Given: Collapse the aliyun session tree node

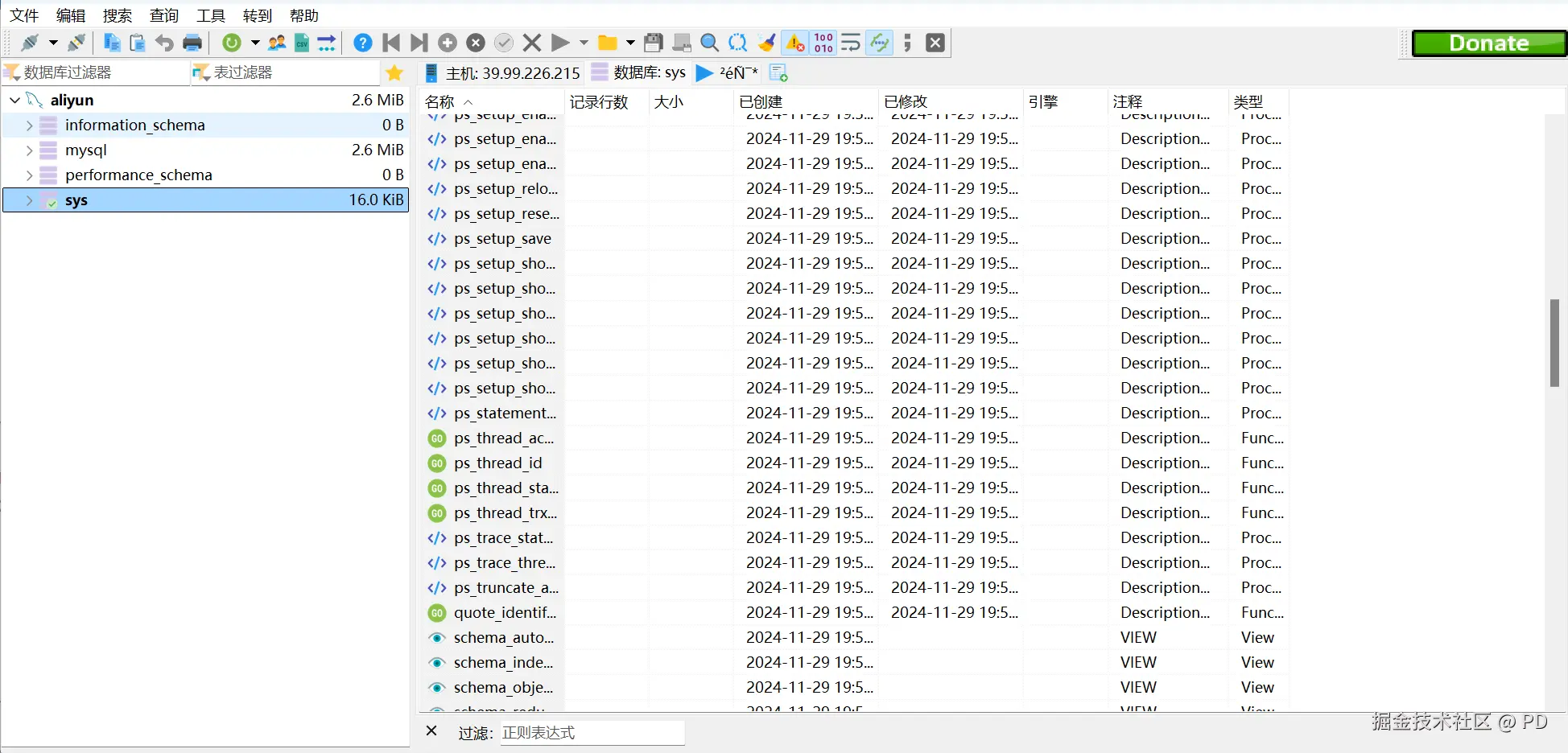Looking at the screenshot, I should point(15,101).
